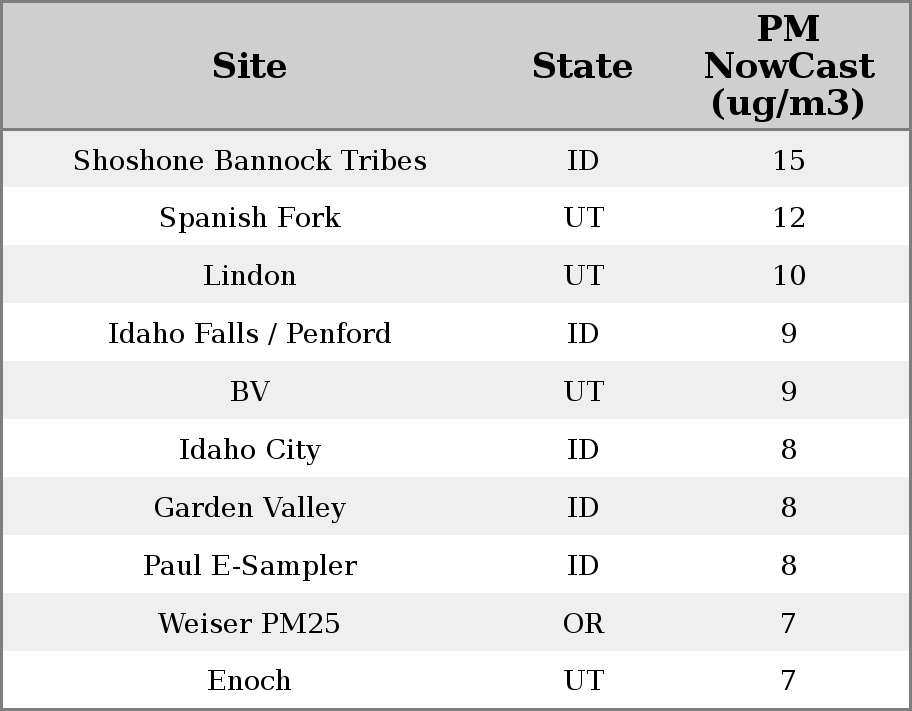The width and height of the screenshot is (912, 711).
Task: Select the Spanish Fork site cell
Action: pos(250,218)
